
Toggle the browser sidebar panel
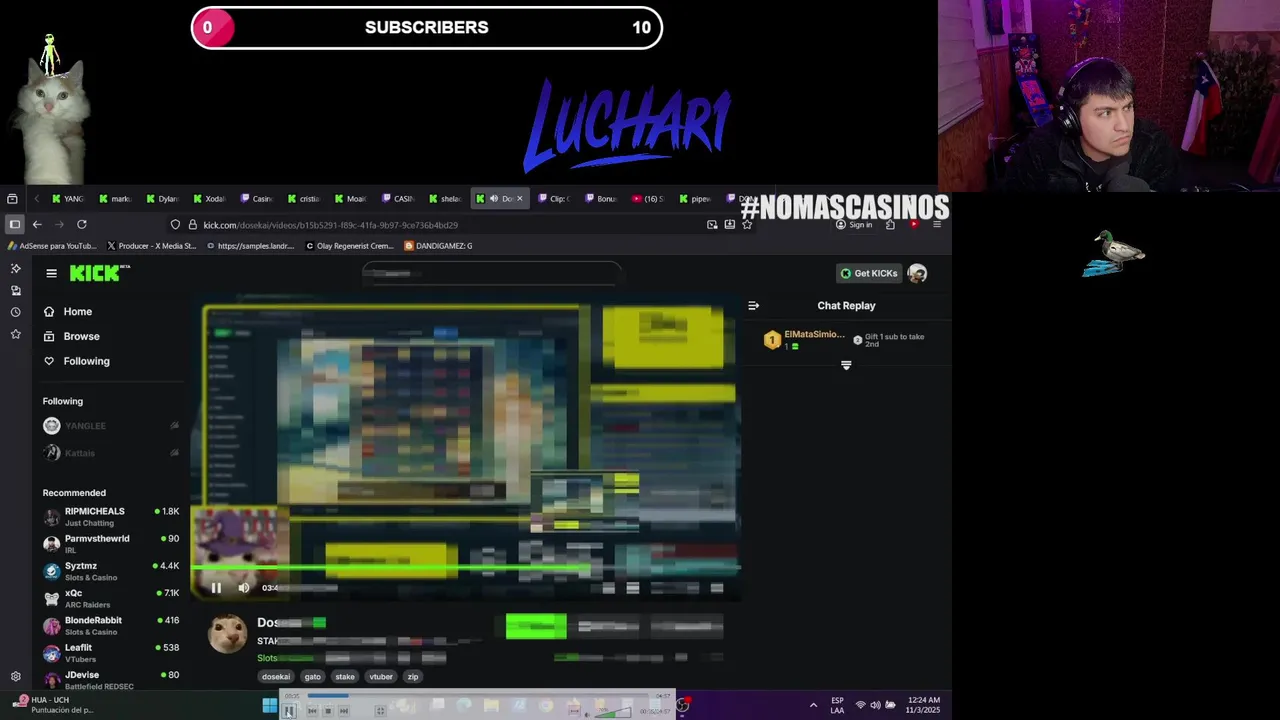click(14, 225)
